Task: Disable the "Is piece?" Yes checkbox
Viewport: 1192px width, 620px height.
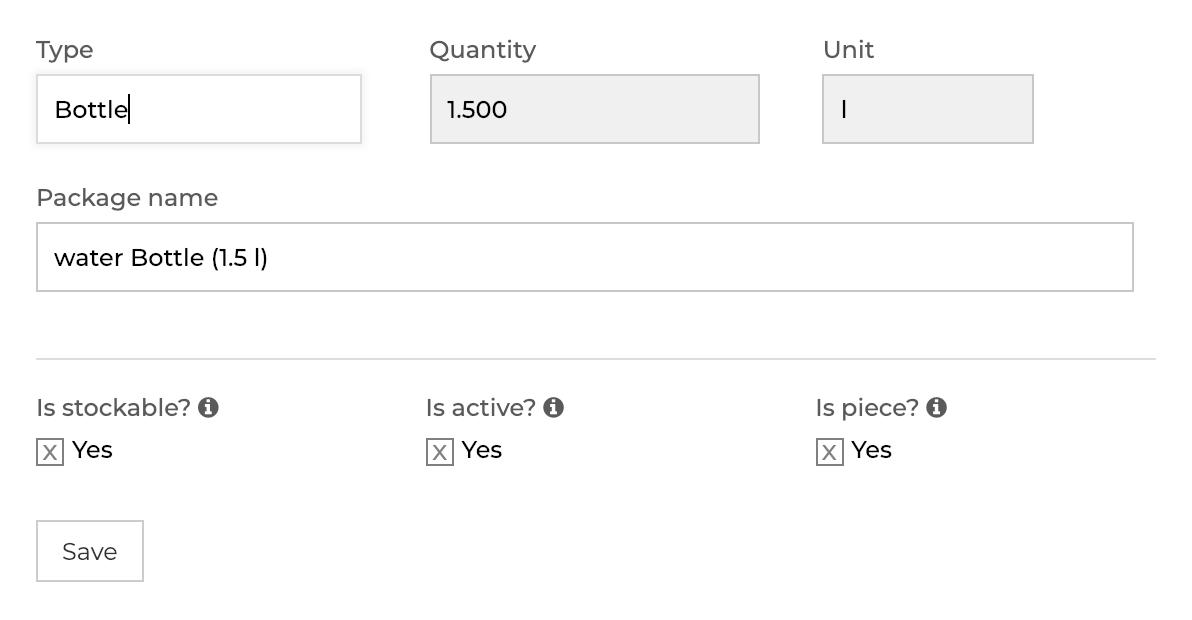Action: pyautogui.click(x=829, y=452)
